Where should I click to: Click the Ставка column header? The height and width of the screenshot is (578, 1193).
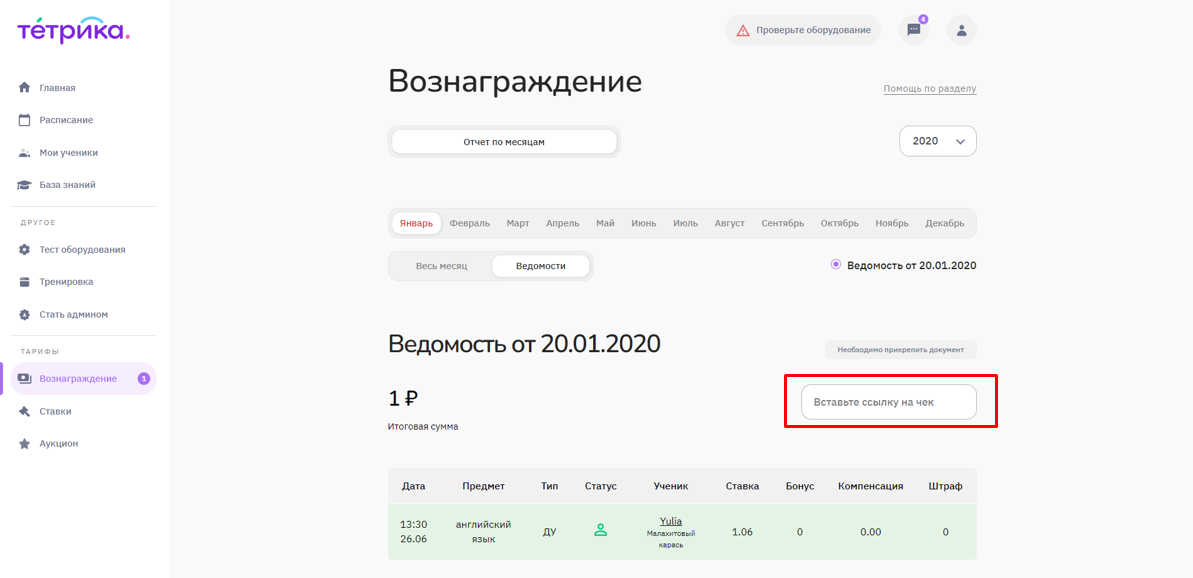(742, 486)
